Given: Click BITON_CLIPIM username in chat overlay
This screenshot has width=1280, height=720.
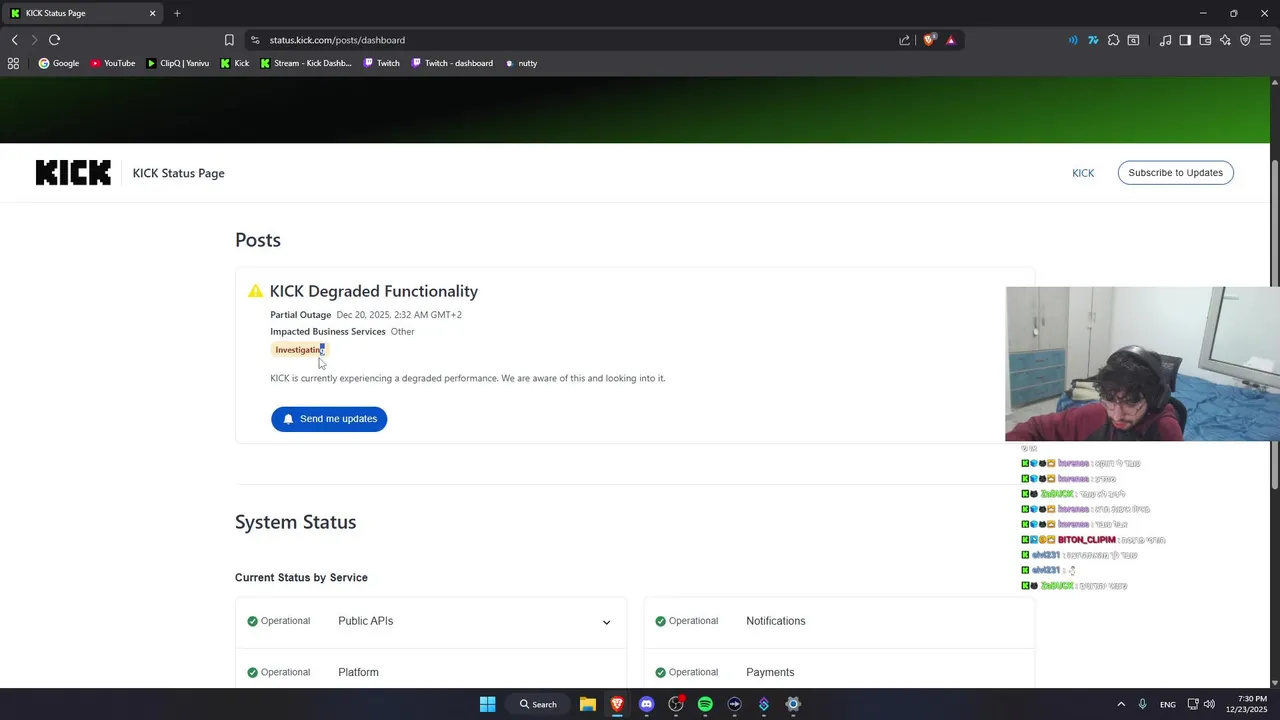Looking at the screenshot, I should pos(1086,540).
